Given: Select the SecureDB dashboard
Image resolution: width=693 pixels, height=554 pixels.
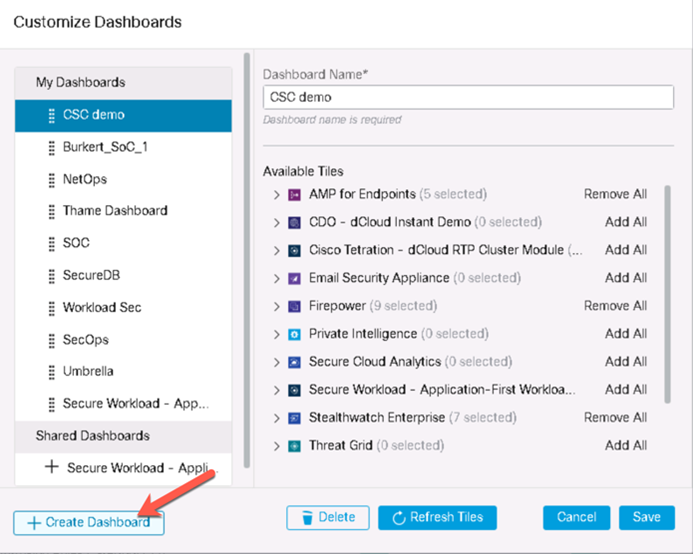Looking at the screenshot, I should coord(123,275).
